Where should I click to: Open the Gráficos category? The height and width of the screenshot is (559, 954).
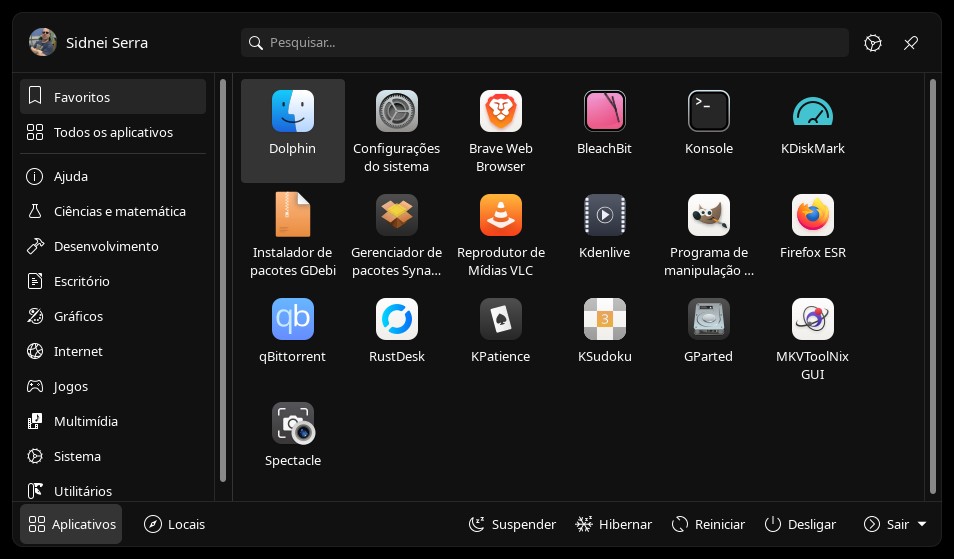113,316
